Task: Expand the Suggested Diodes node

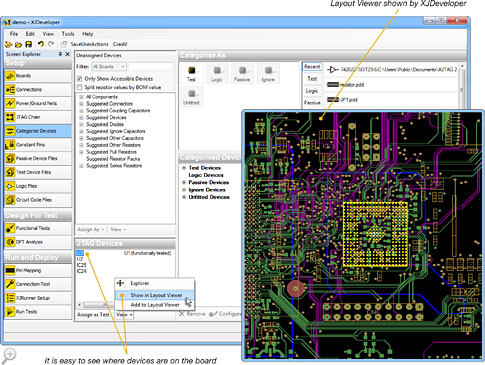Action: 81,124
